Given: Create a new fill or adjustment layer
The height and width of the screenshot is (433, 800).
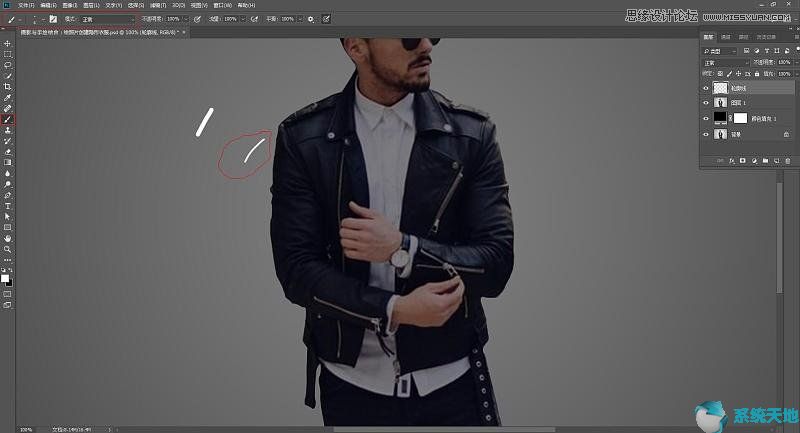Looking at the screenshot, I should coord(754,161).
